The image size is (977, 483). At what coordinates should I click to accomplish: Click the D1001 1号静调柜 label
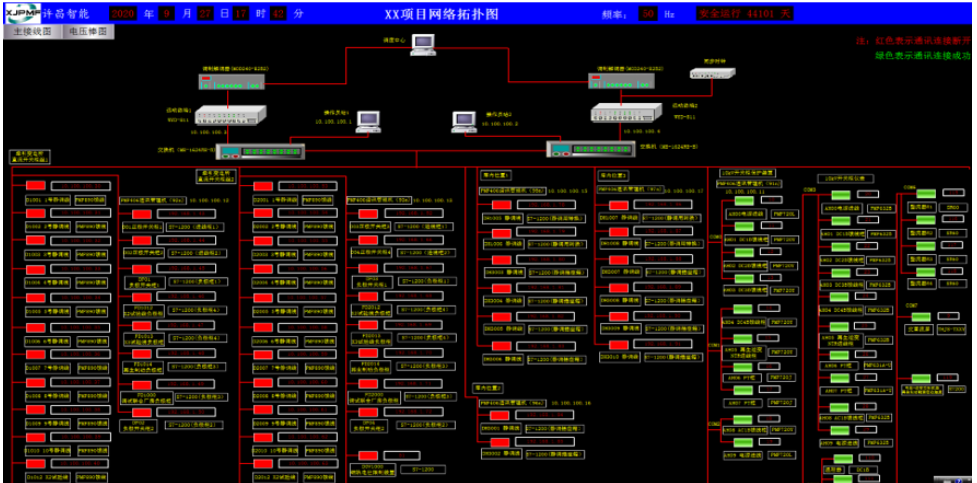pos(48,201)
